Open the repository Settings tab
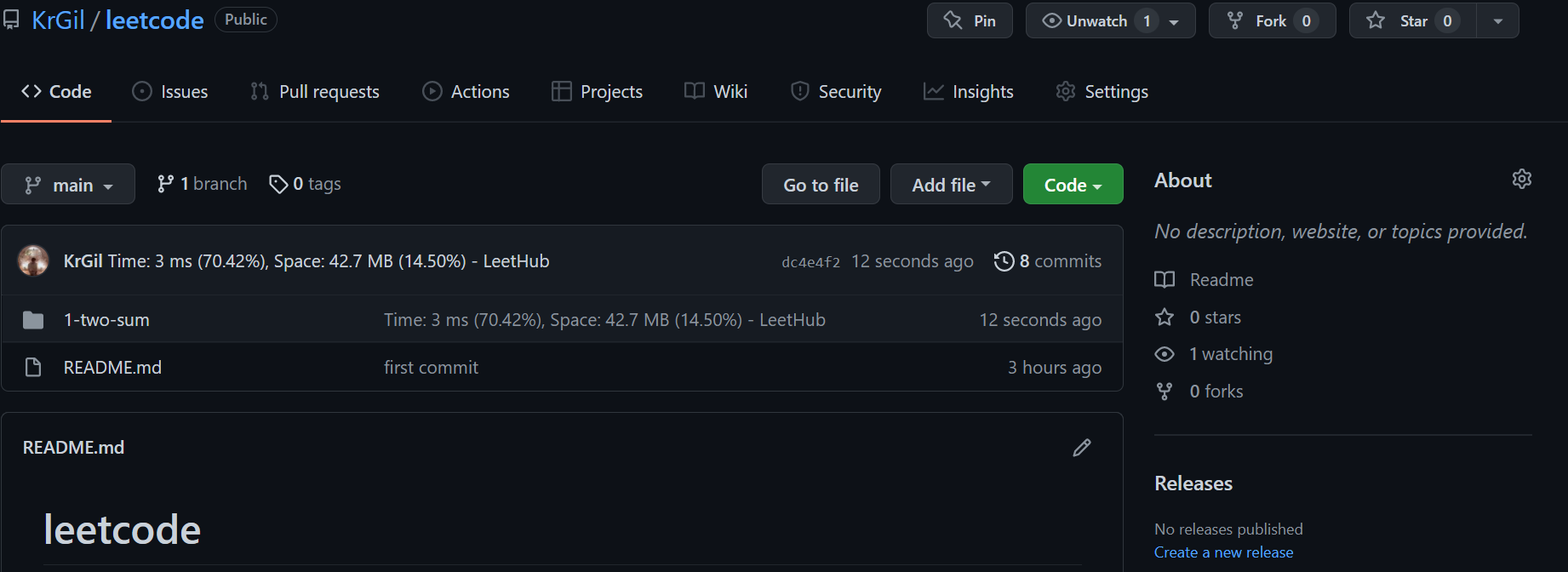The height and width of the screenshot is (572, 1568). point(1102,91)
